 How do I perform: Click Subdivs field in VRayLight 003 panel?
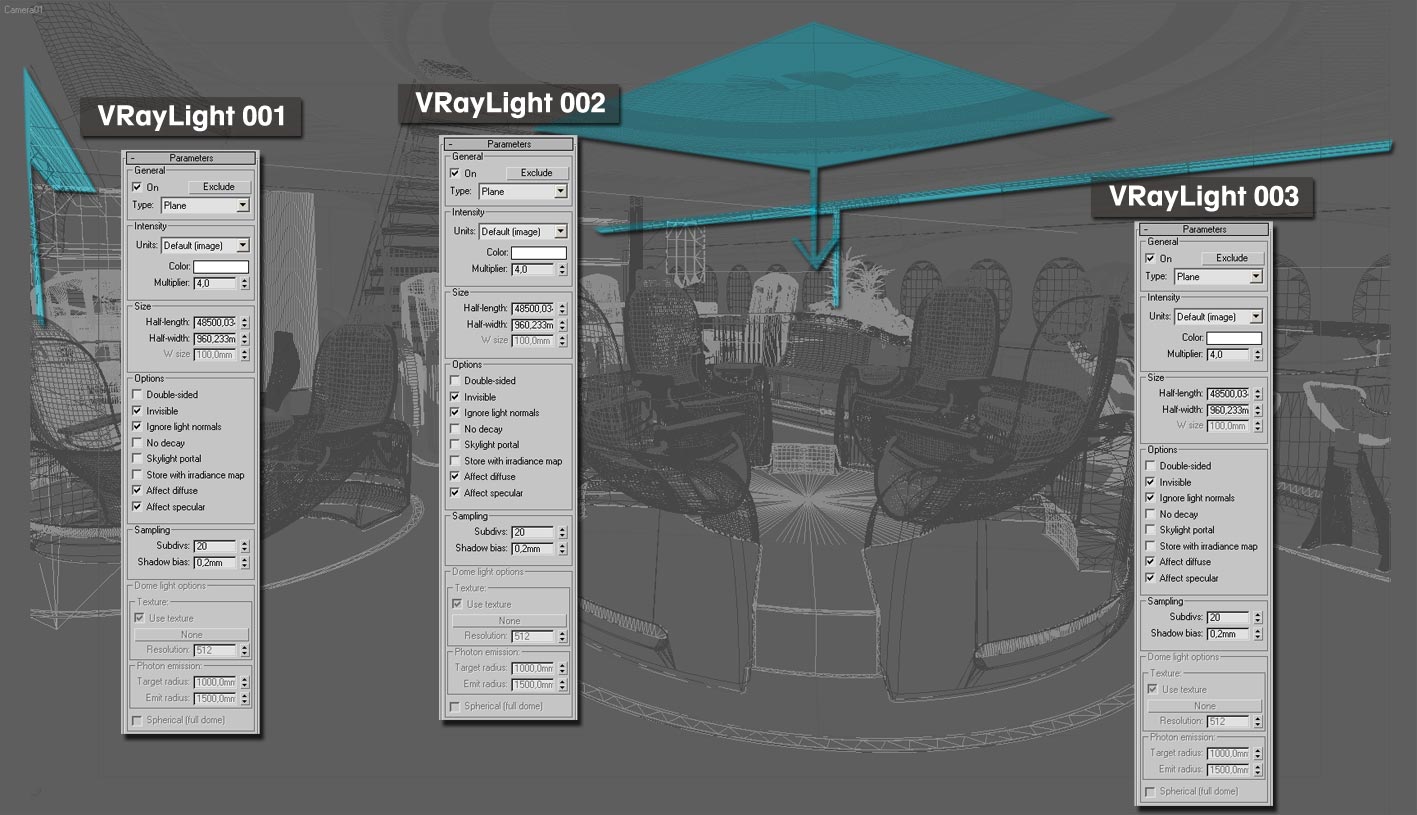click(1229, 617)
